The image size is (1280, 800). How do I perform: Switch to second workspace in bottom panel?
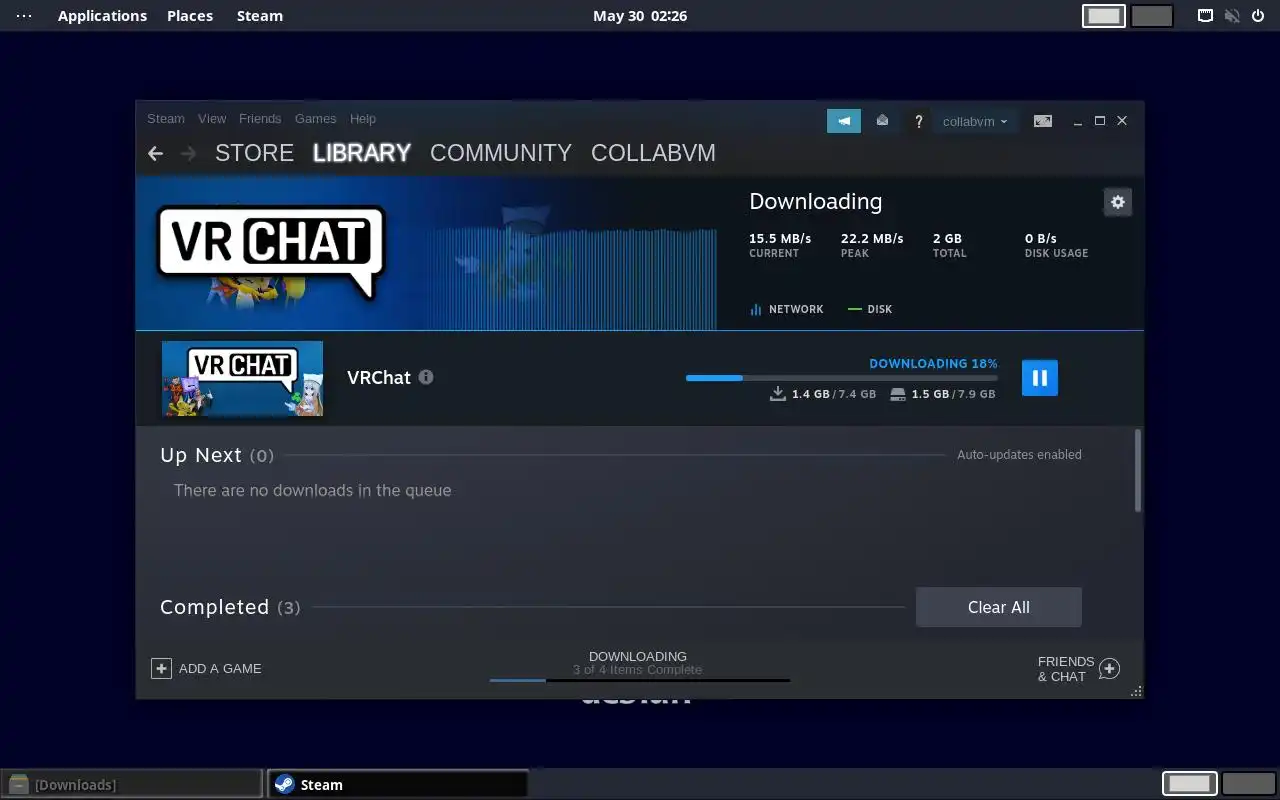point(1249,784)
